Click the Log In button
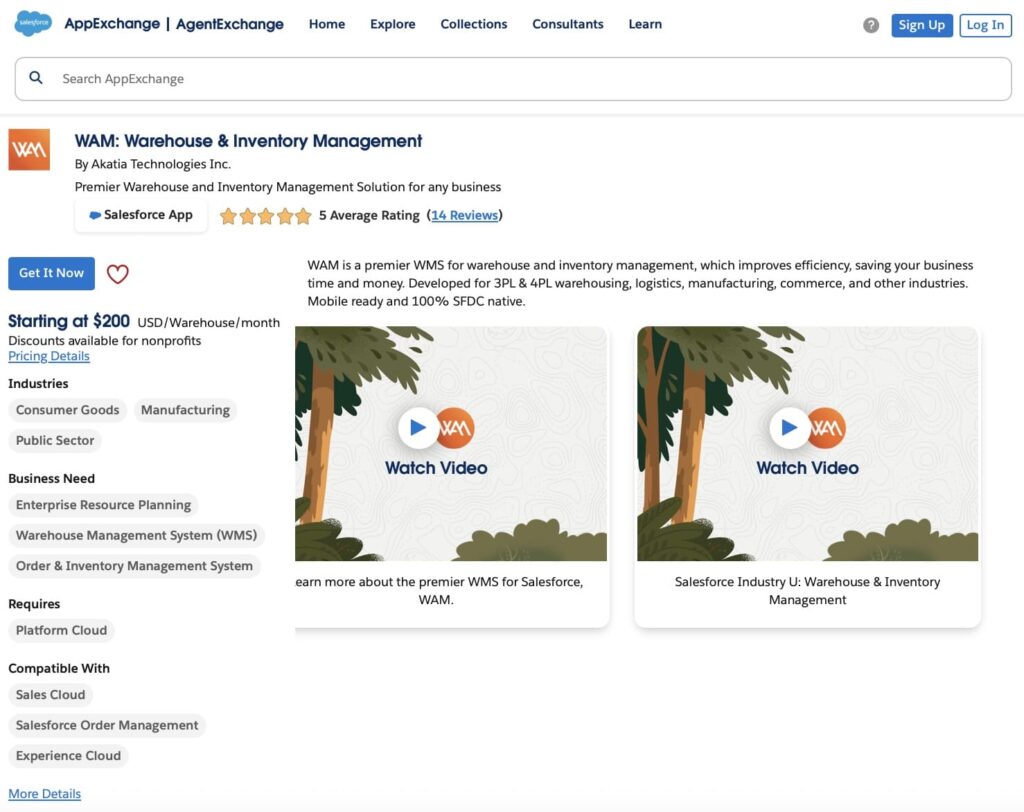This screenshot has height=812, width=1024. click(985, 25)
